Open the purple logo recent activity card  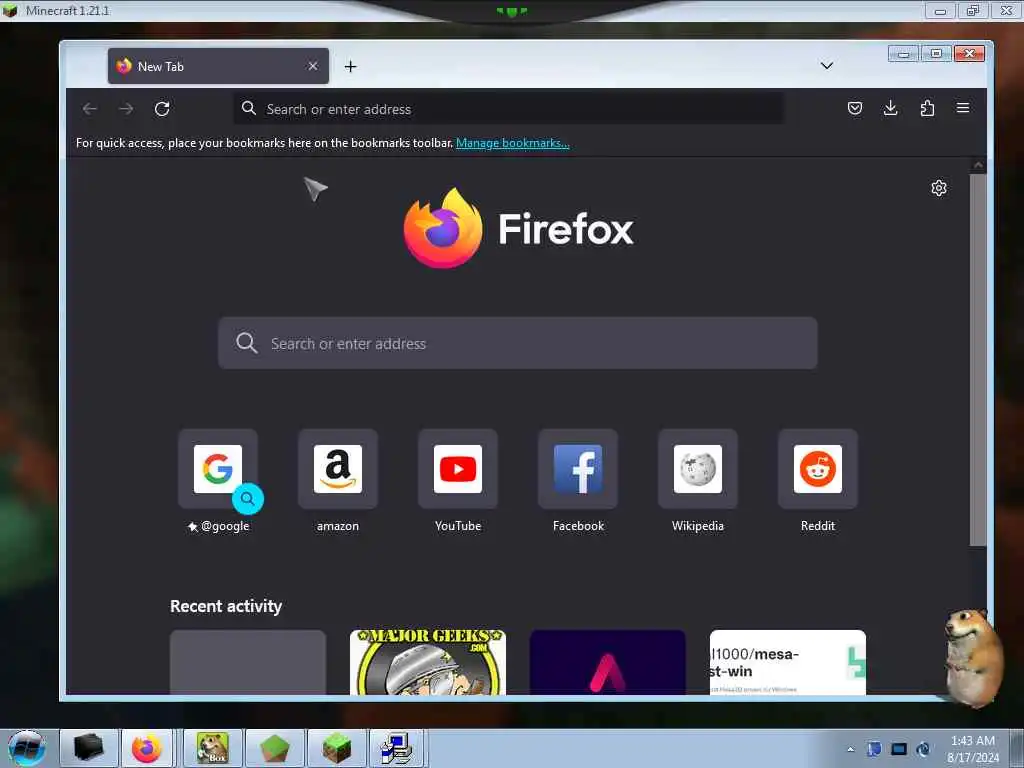coord(607,662)
